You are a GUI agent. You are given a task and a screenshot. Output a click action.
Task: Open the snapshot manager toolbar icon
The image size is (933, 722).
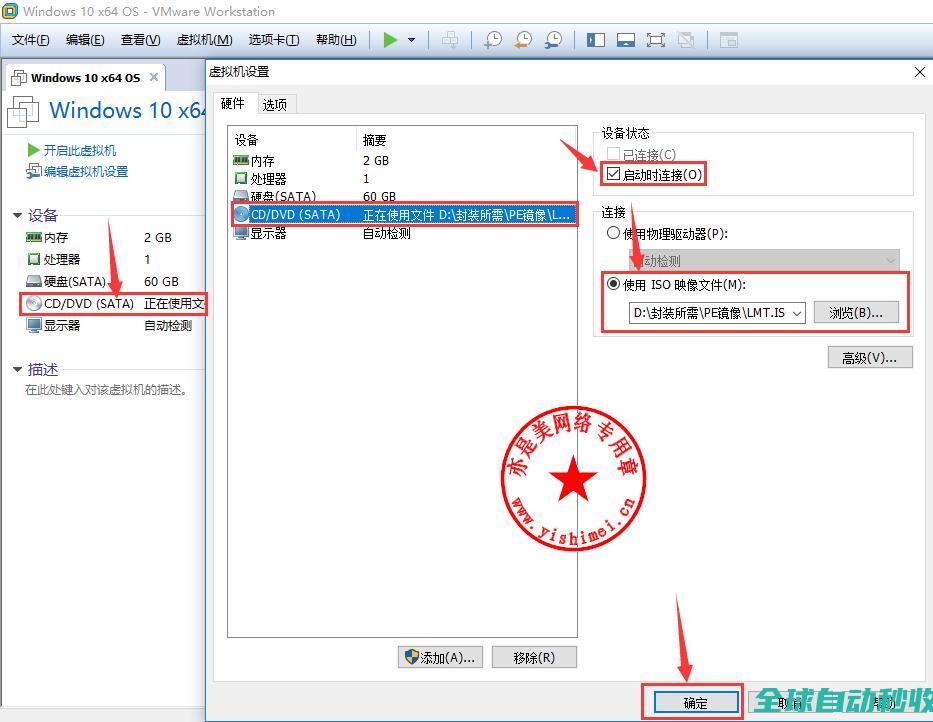pyautogui.click(x=552, y=40)
